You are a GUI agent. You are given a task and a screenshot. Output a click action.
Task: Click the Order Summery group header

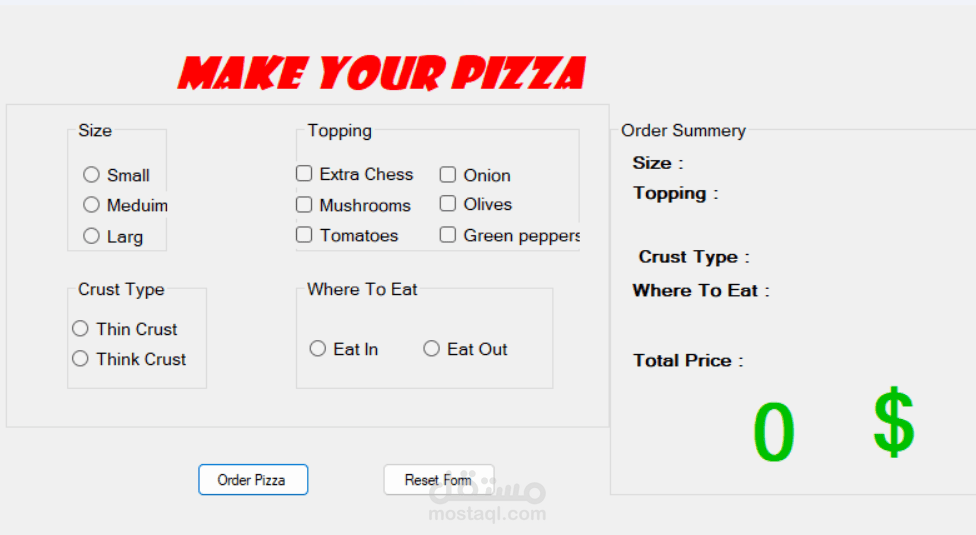(683, 131)
